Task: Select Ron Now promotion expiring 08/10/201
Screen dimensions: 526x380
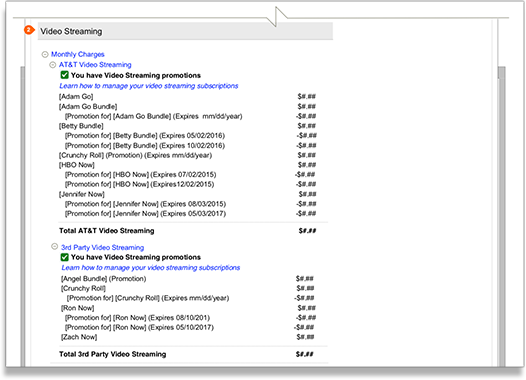Action: 190,318
